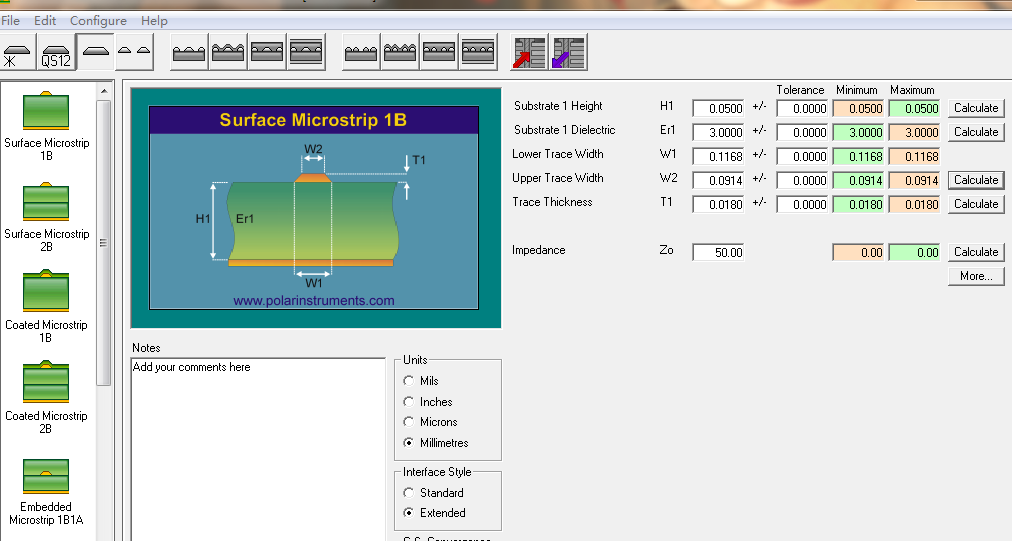Open the File menu
The image size is (1012, 541).
(x=10, y=21)
